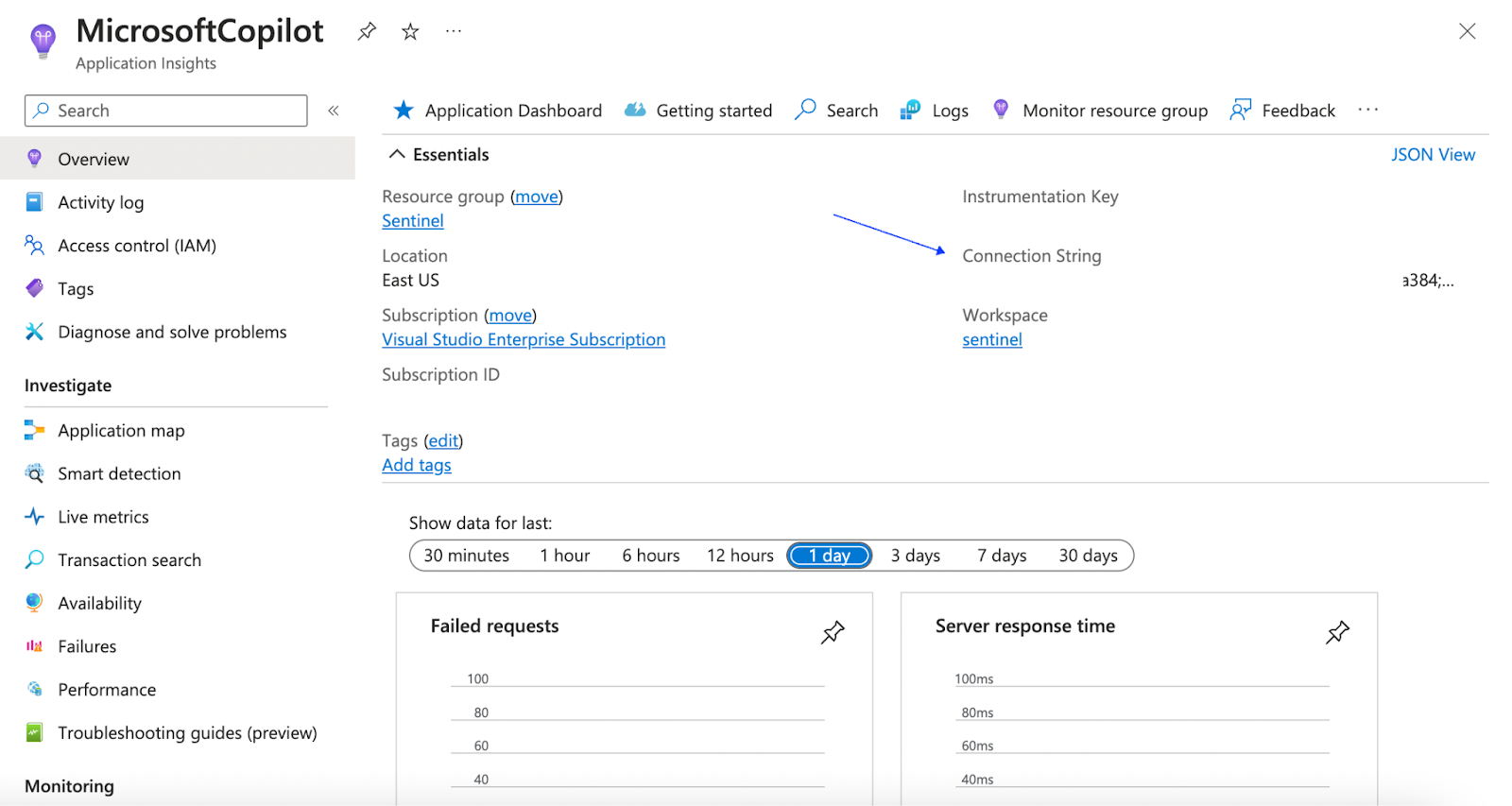This screenshot has width=1512, height=806.
Task: Open Application Dashboard from toolbar
Action: pyautogui.click(x=498, y=111)
